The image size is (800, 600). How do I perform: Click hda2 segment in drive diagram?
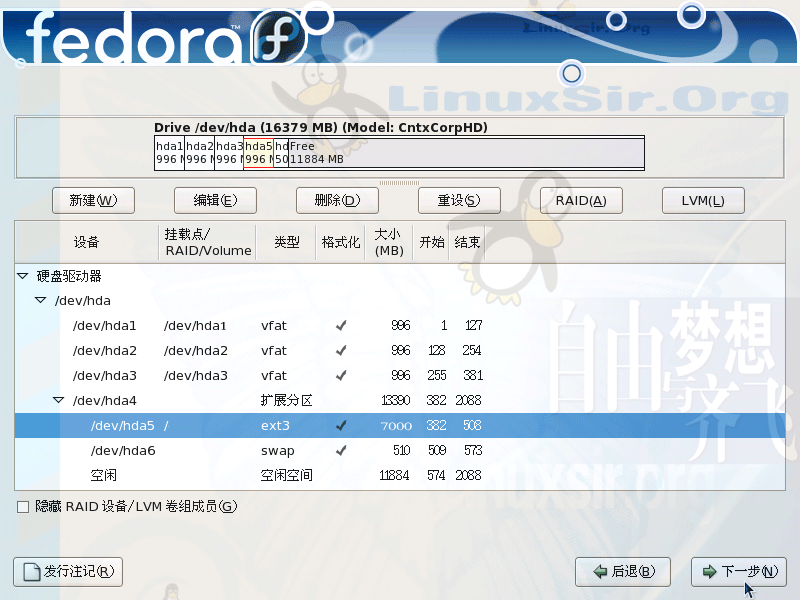pos(199,153)
